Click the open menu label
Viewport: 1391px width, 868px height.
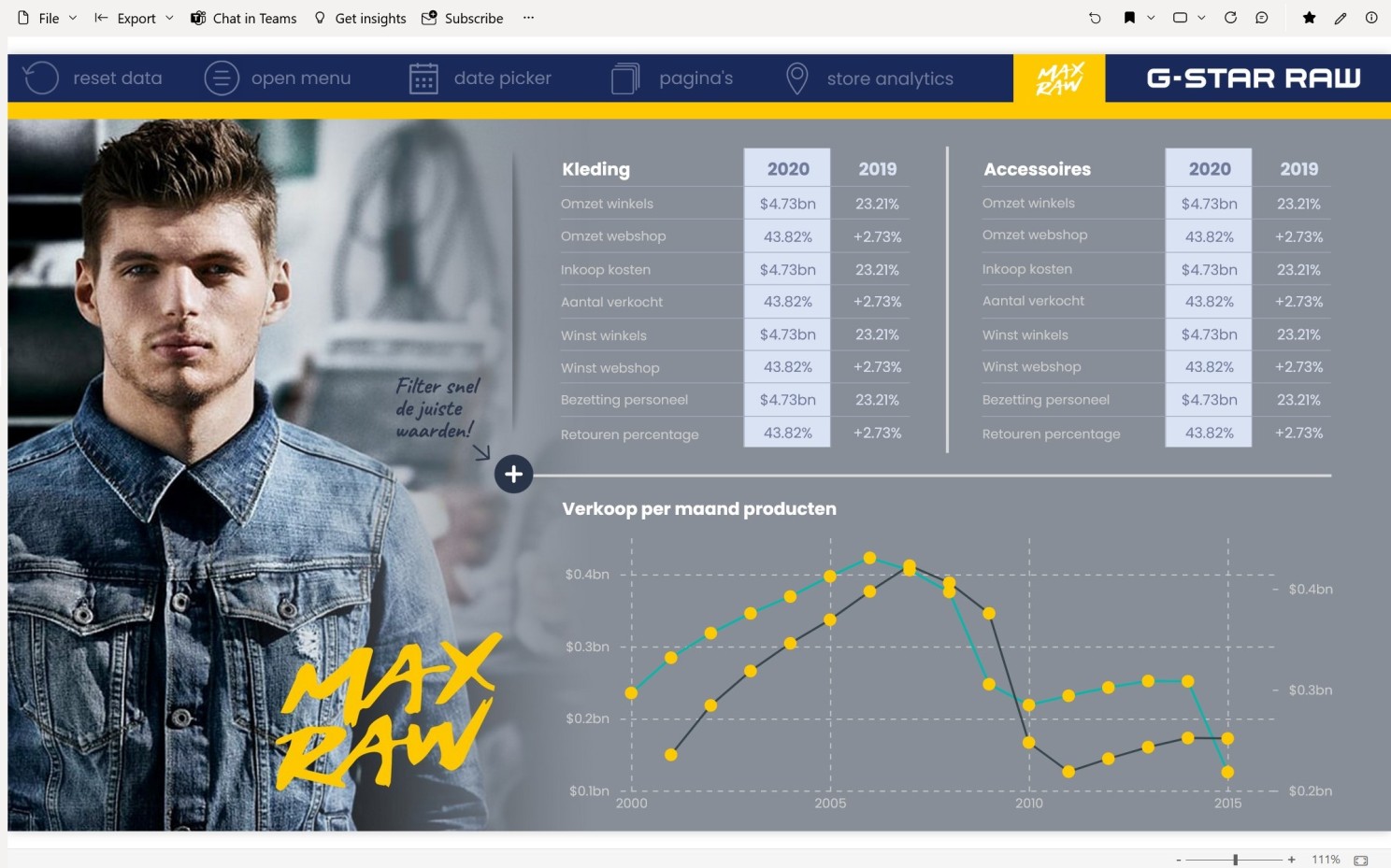click(301, 78)
